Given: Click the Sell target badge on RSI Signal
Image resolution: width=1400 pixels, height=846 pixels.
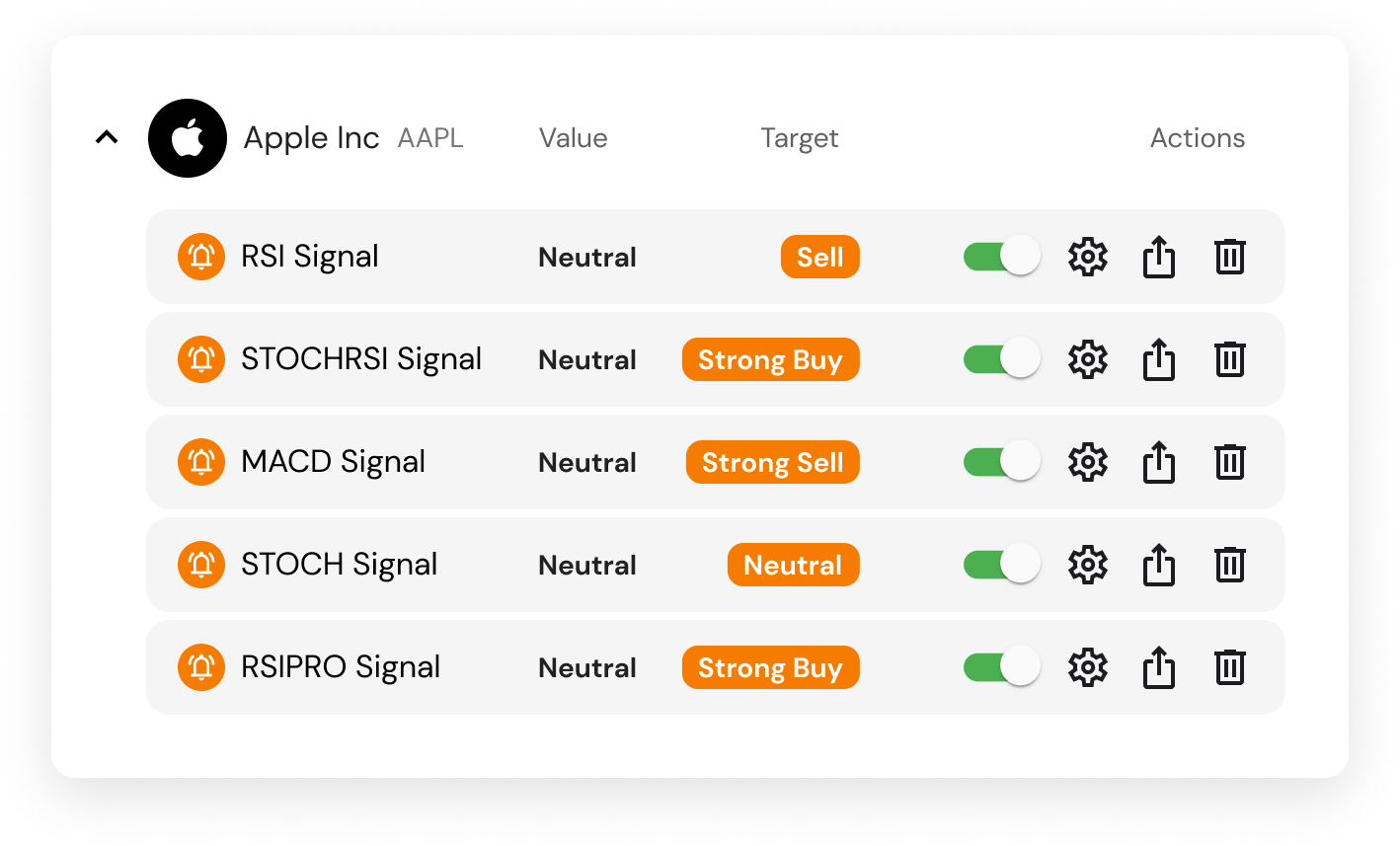Looking at the screenshot, I should [819, 257].
